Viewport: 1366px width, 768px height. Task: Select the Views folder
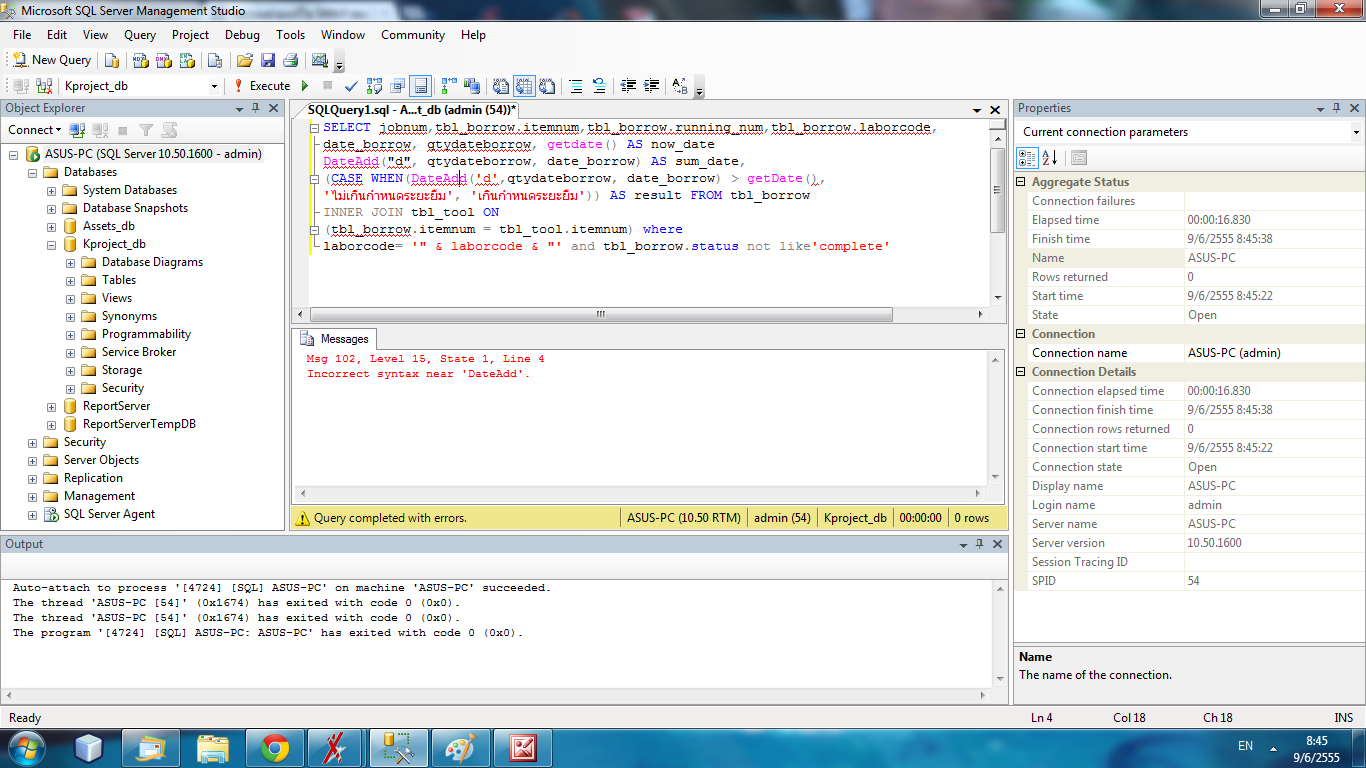point(117,298)
